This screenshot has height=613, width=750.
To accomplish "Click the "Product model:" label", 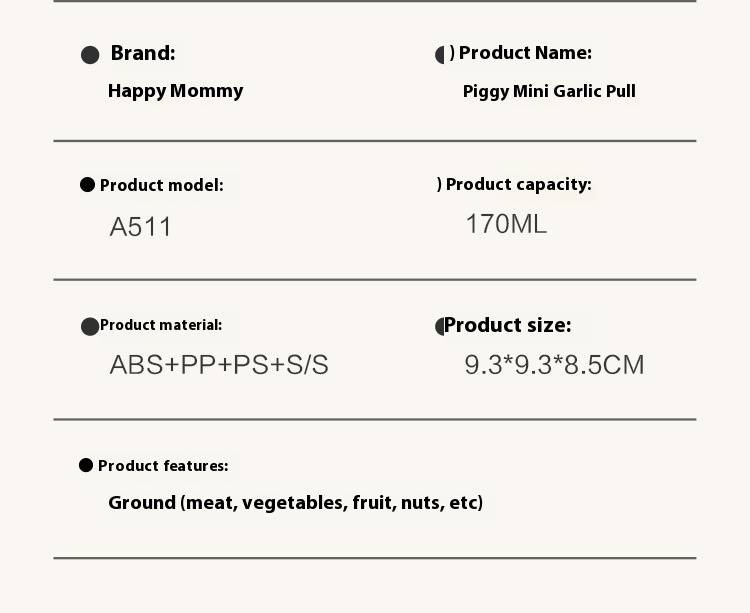I will click(162, 185).
